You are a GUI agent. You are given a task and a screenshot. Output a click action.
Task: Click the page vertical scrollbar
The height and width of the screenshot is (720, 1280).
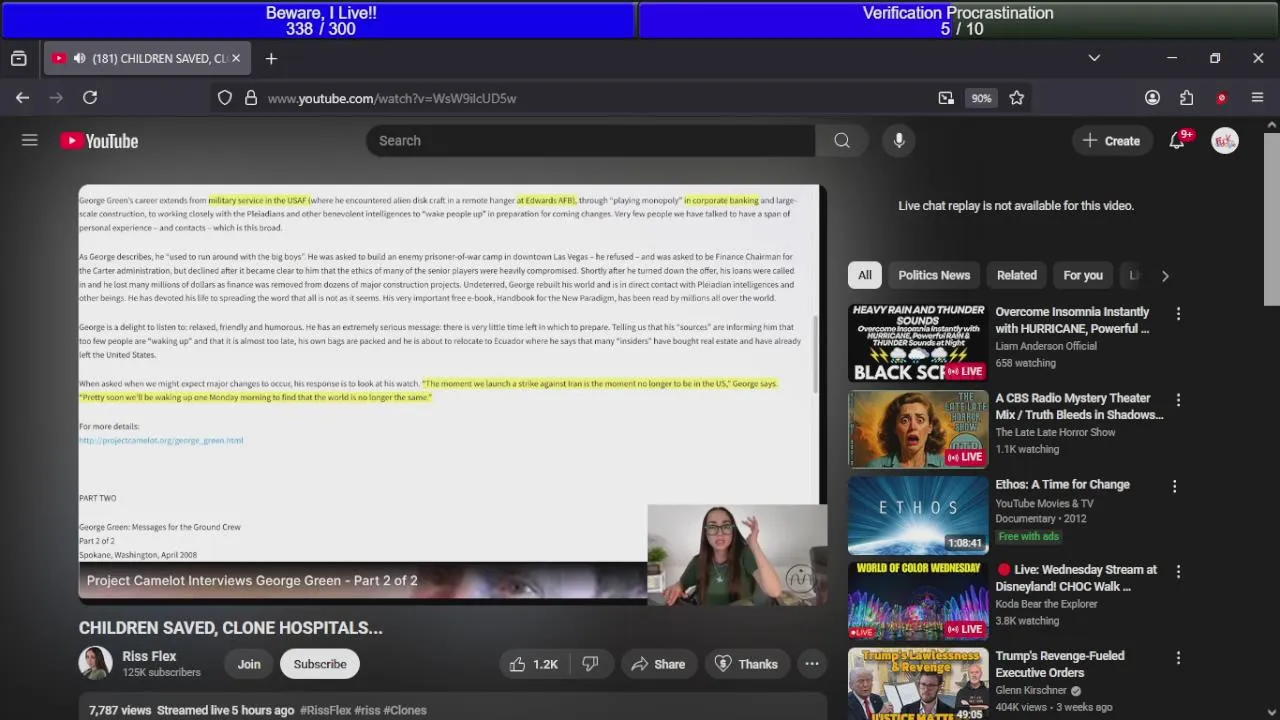1272,220
